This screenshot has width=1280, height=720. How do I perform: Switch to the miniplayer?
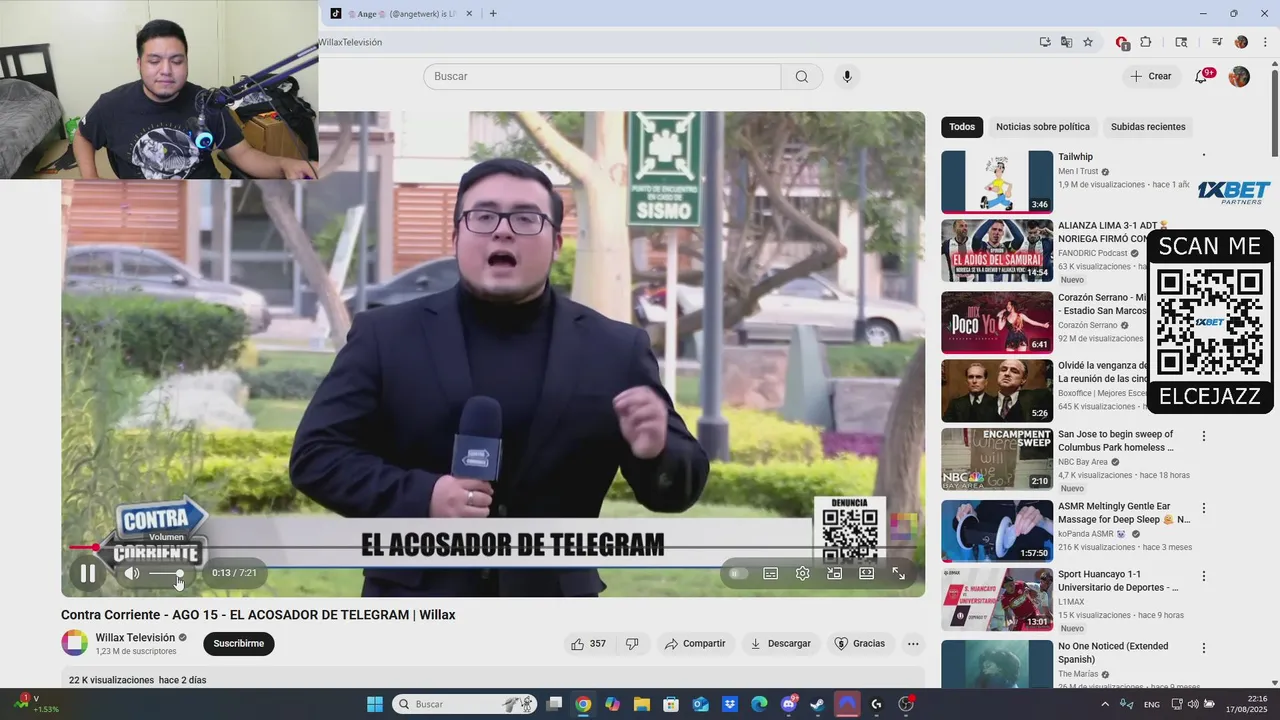[834, 574]
